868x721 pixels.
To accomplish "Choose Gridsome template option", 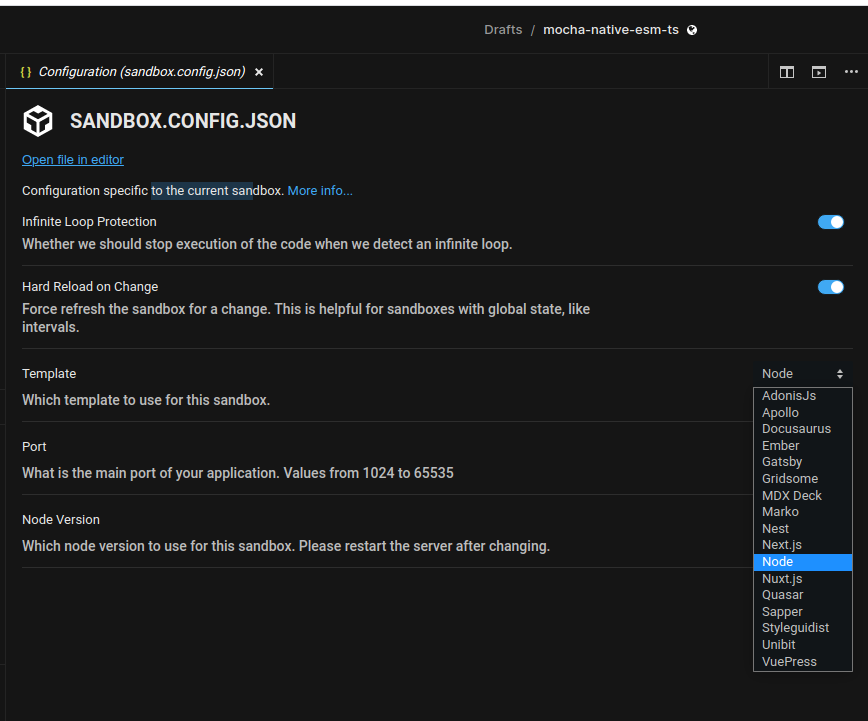I will point(802,478).
